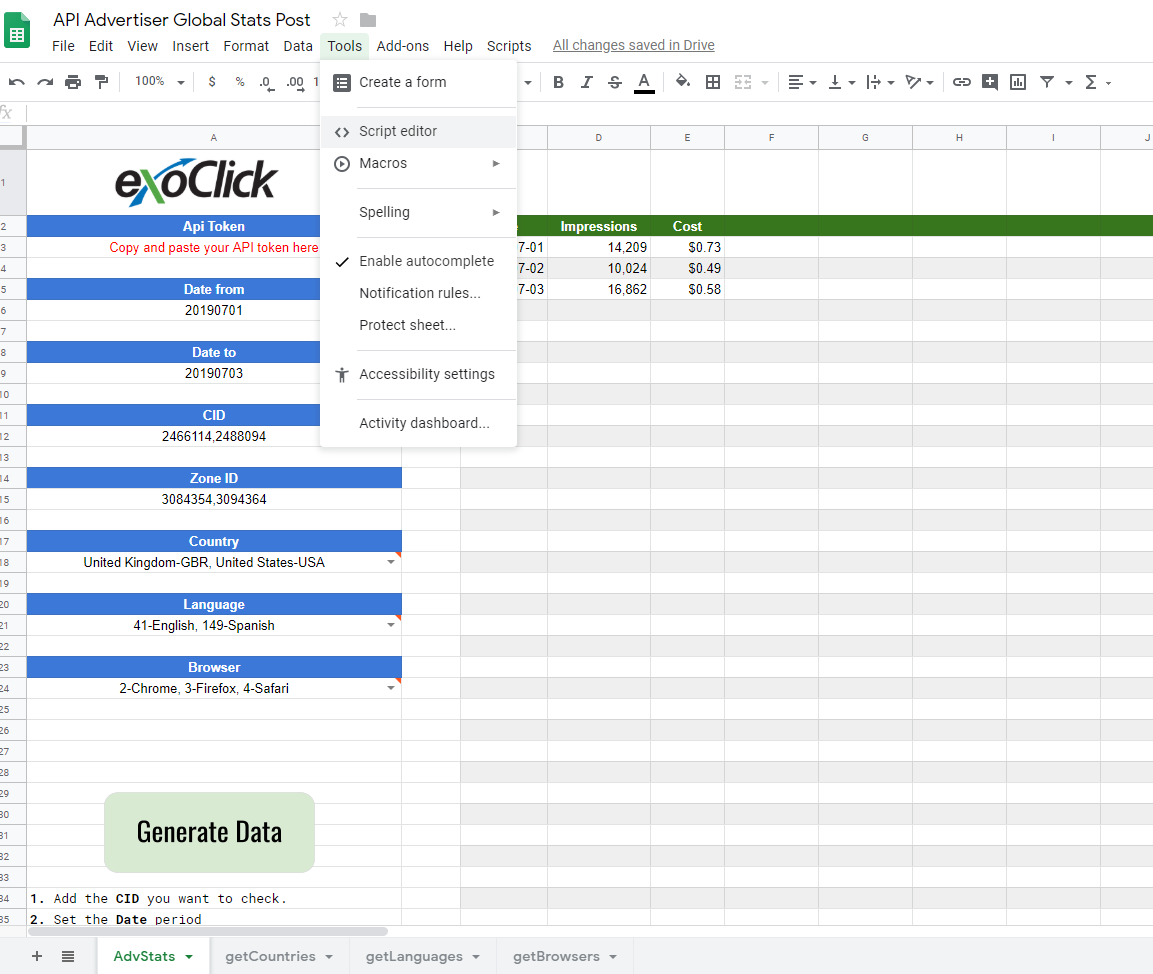Viewport: 1153px width, 974px height.
Task: Expand the Spelling submenu
Action: (x=418, y=212)
